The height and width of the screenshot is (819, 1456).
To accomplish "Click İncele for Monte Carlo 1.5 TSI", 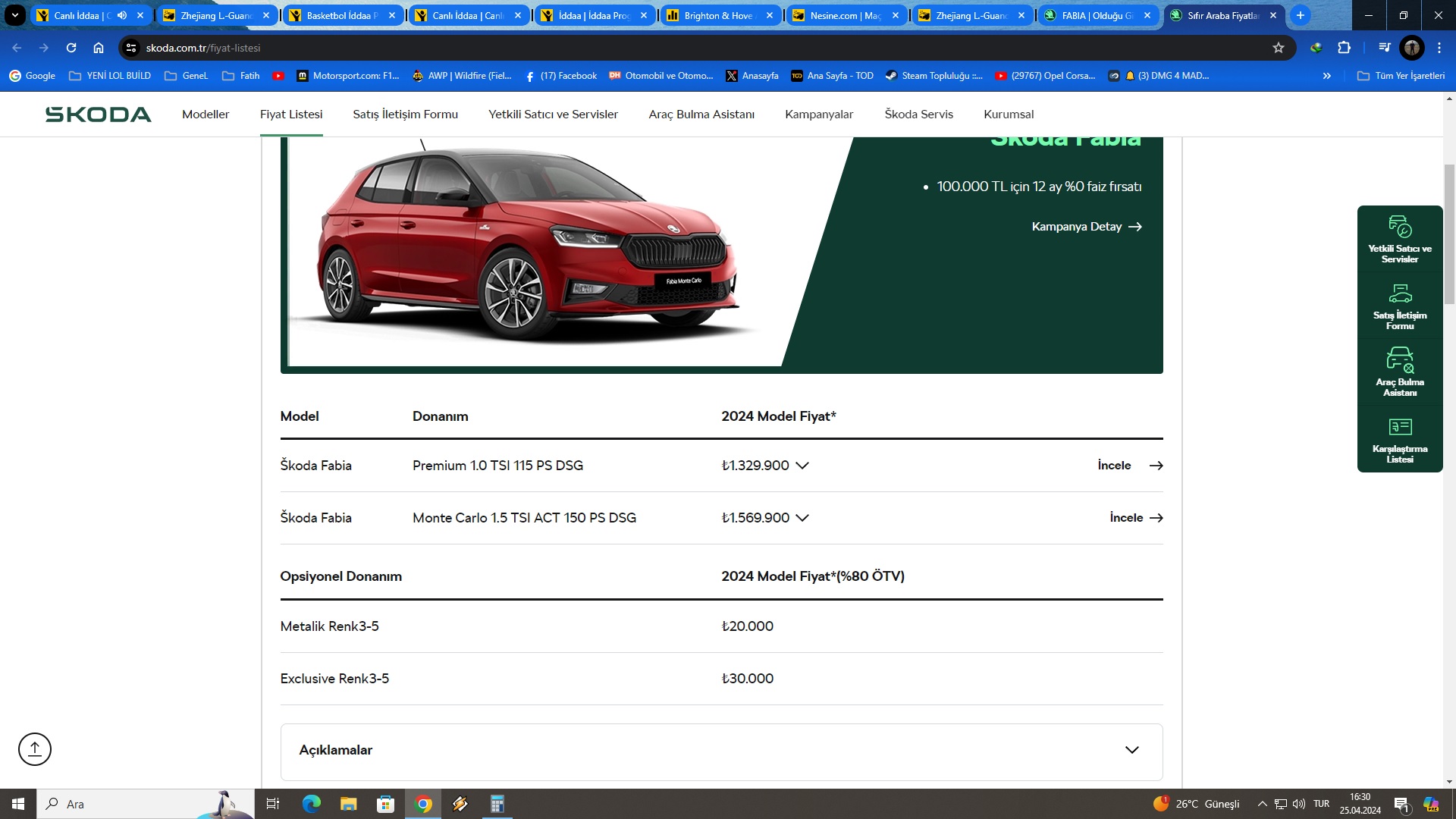I will pos(1136,518).
